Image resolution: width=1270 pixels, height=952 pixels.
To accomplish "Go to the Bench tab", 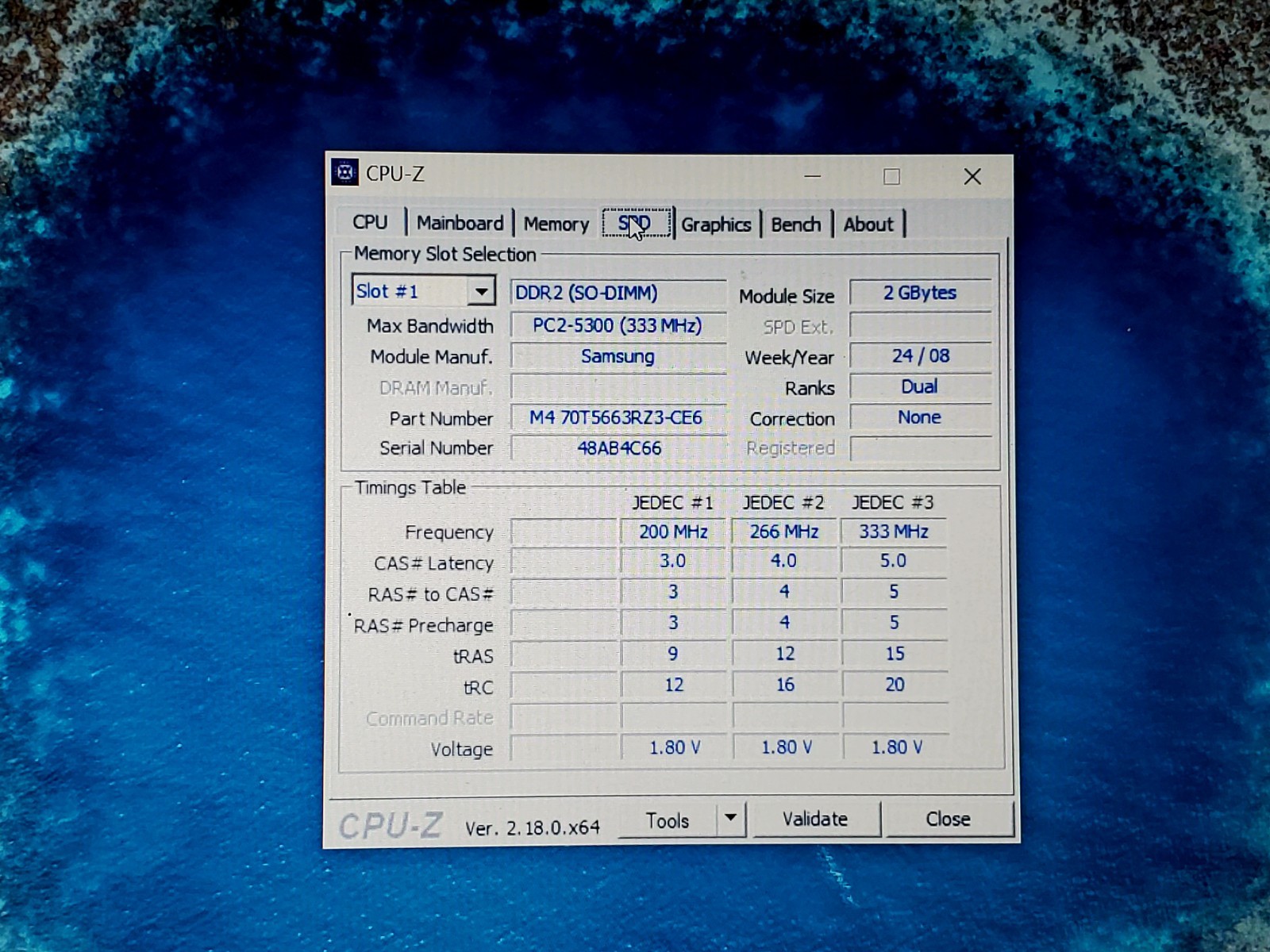I will (x=795, y=225).
